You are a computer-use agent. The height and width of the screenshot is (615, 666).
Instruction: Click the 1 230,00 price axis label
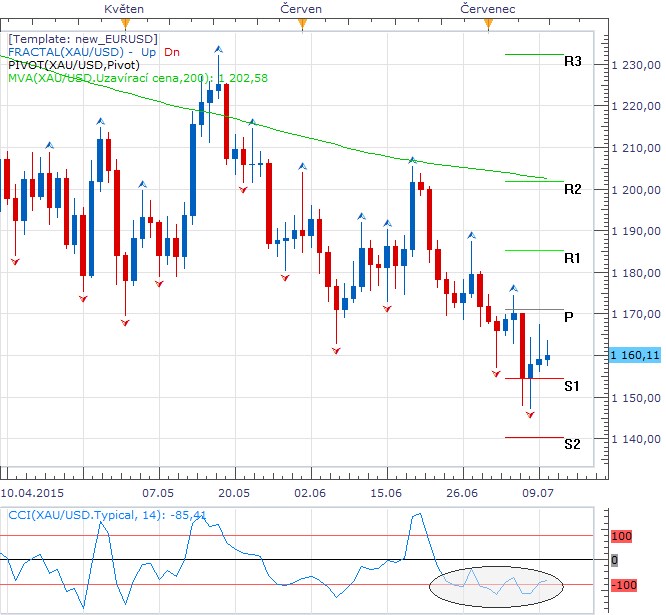coord(636,65)
